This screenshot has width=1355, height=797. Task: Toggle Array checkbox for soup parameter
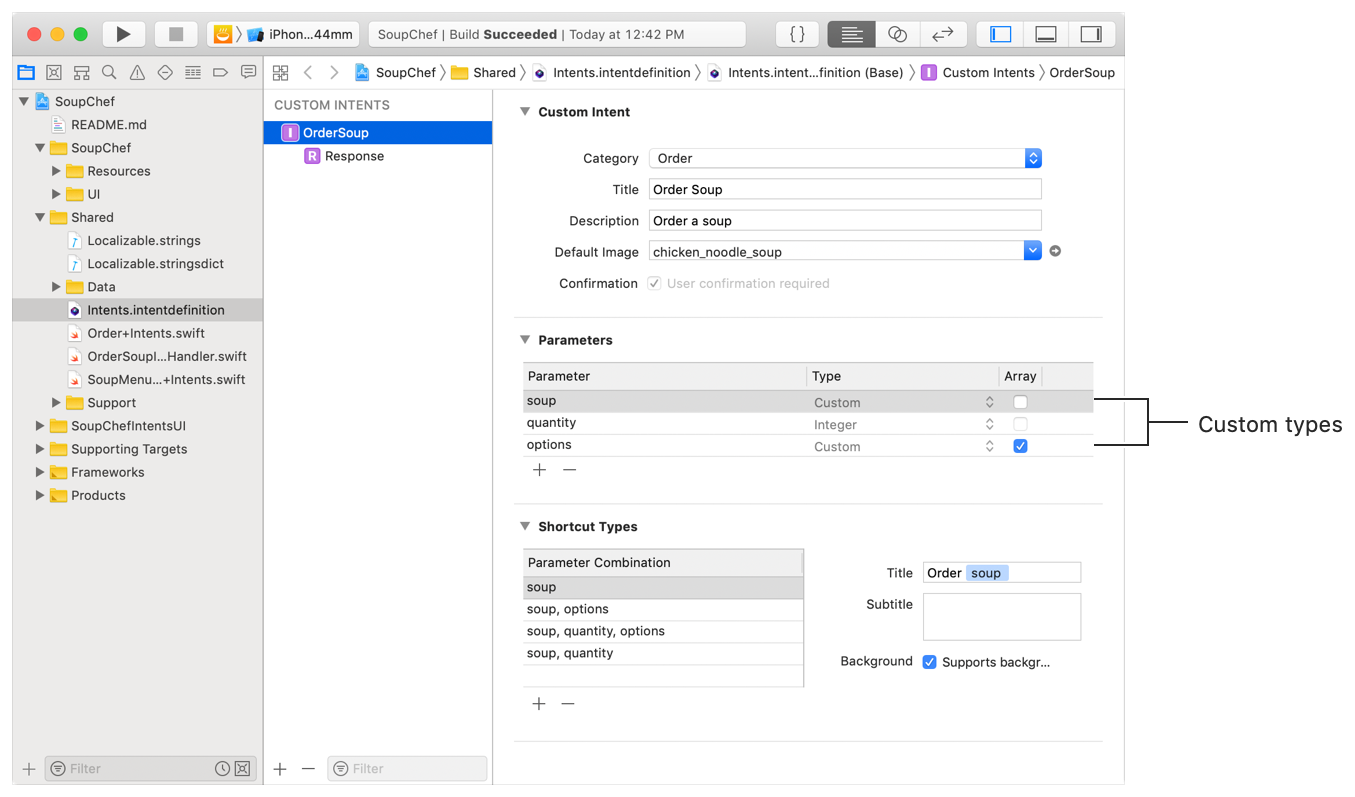click(1020, 402)
